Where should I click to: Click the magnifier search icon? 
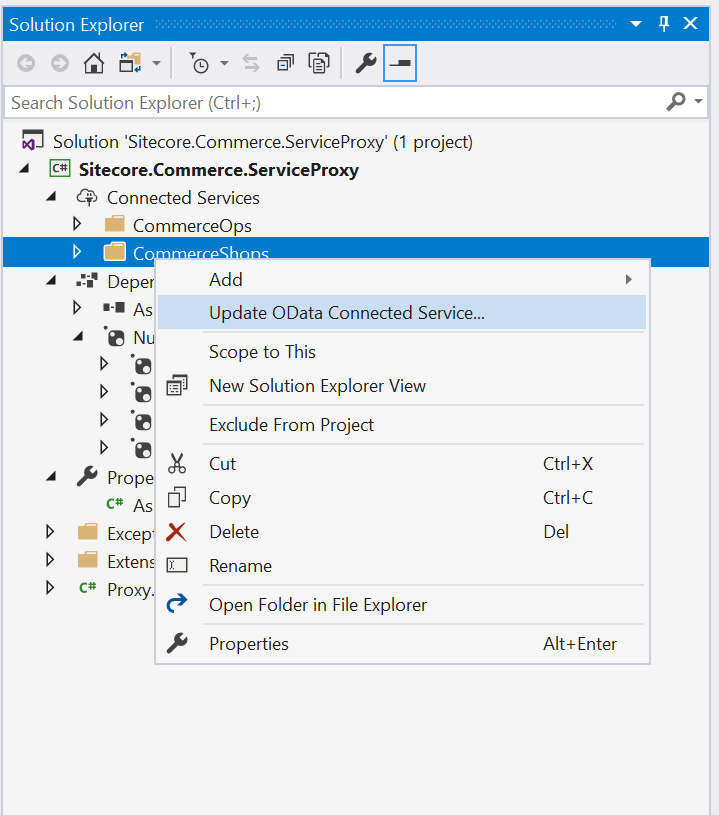tap(676, 102)
